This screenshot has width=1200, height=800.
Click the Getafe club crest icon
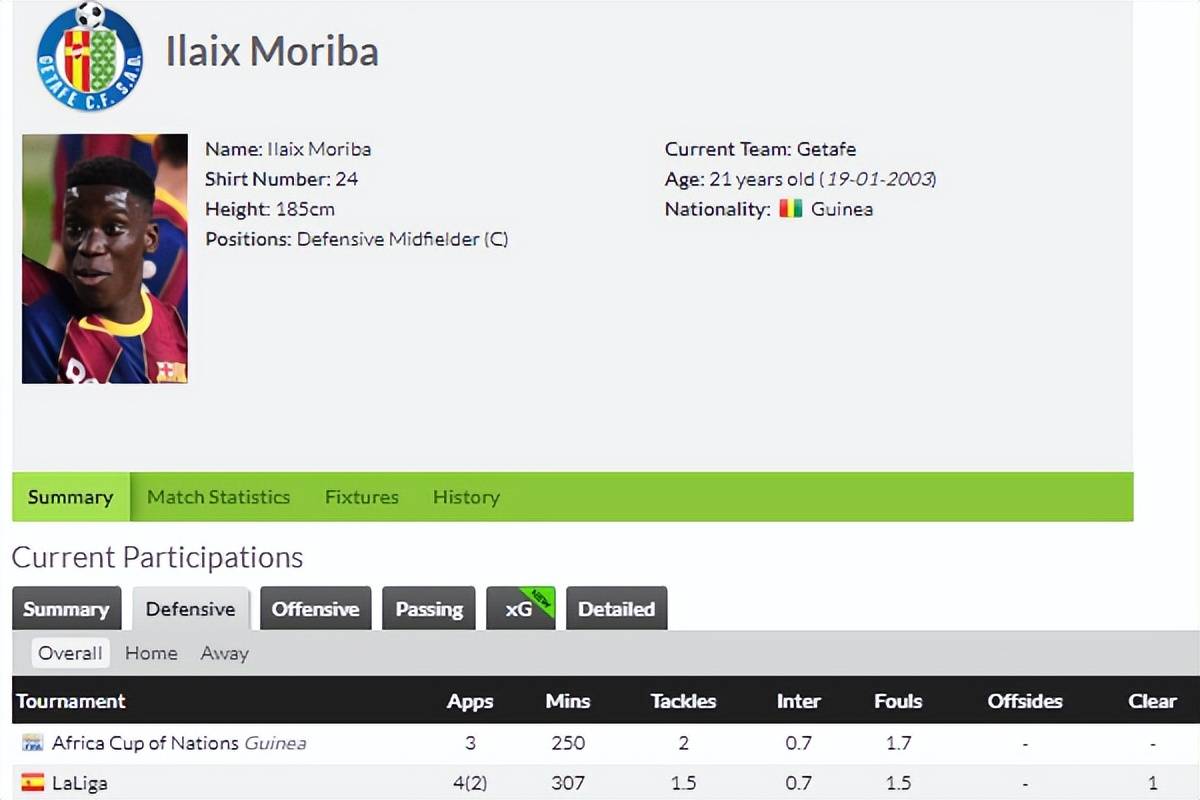(90, 56)
